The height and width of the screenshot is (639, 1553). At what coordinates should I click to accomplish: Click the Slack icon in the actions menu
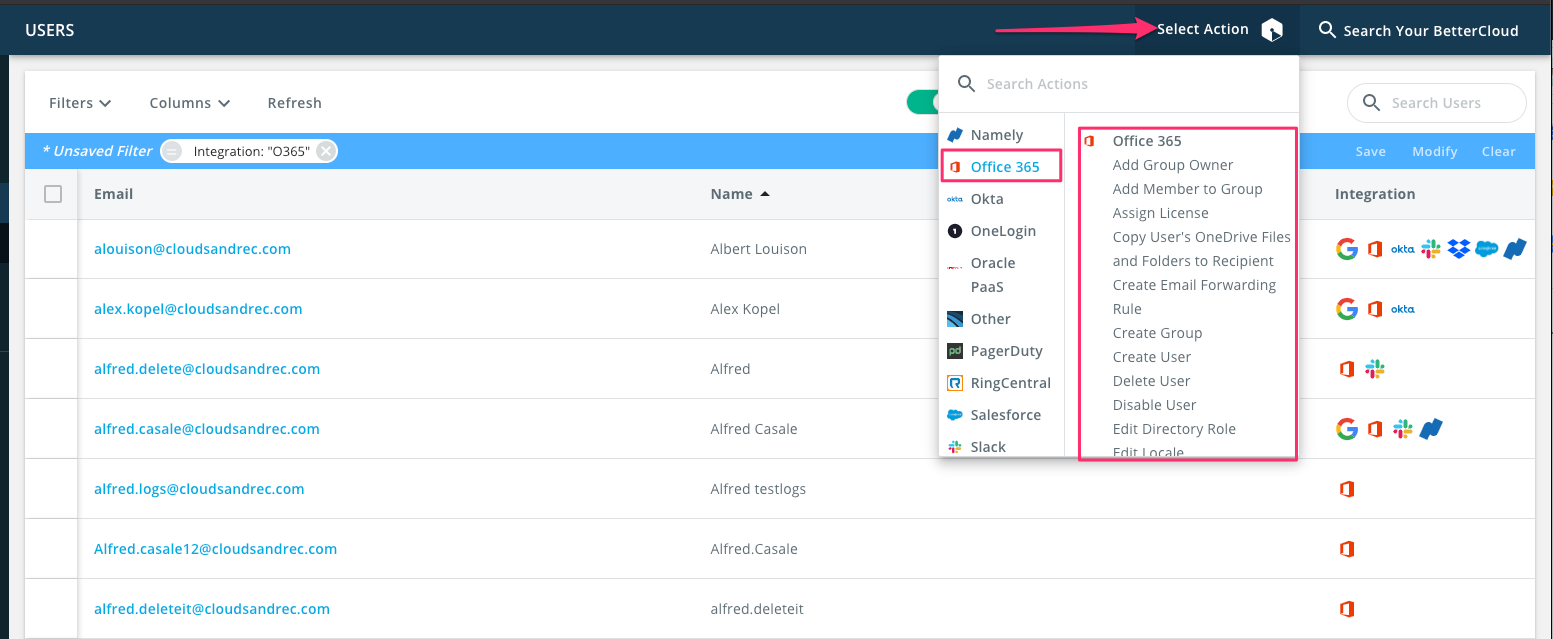[x=954, y=446]
